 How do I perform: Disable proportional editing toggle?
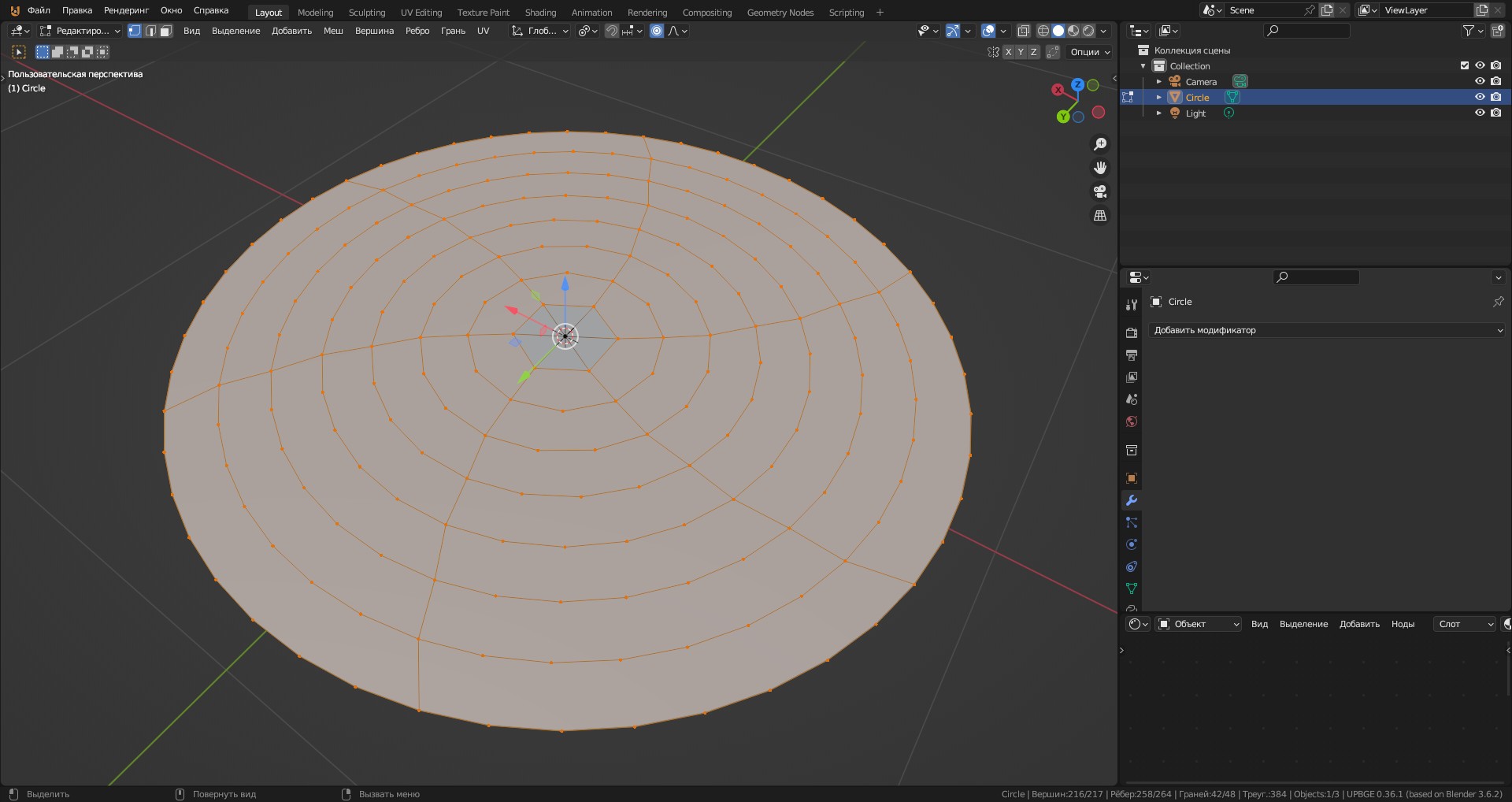657,31
